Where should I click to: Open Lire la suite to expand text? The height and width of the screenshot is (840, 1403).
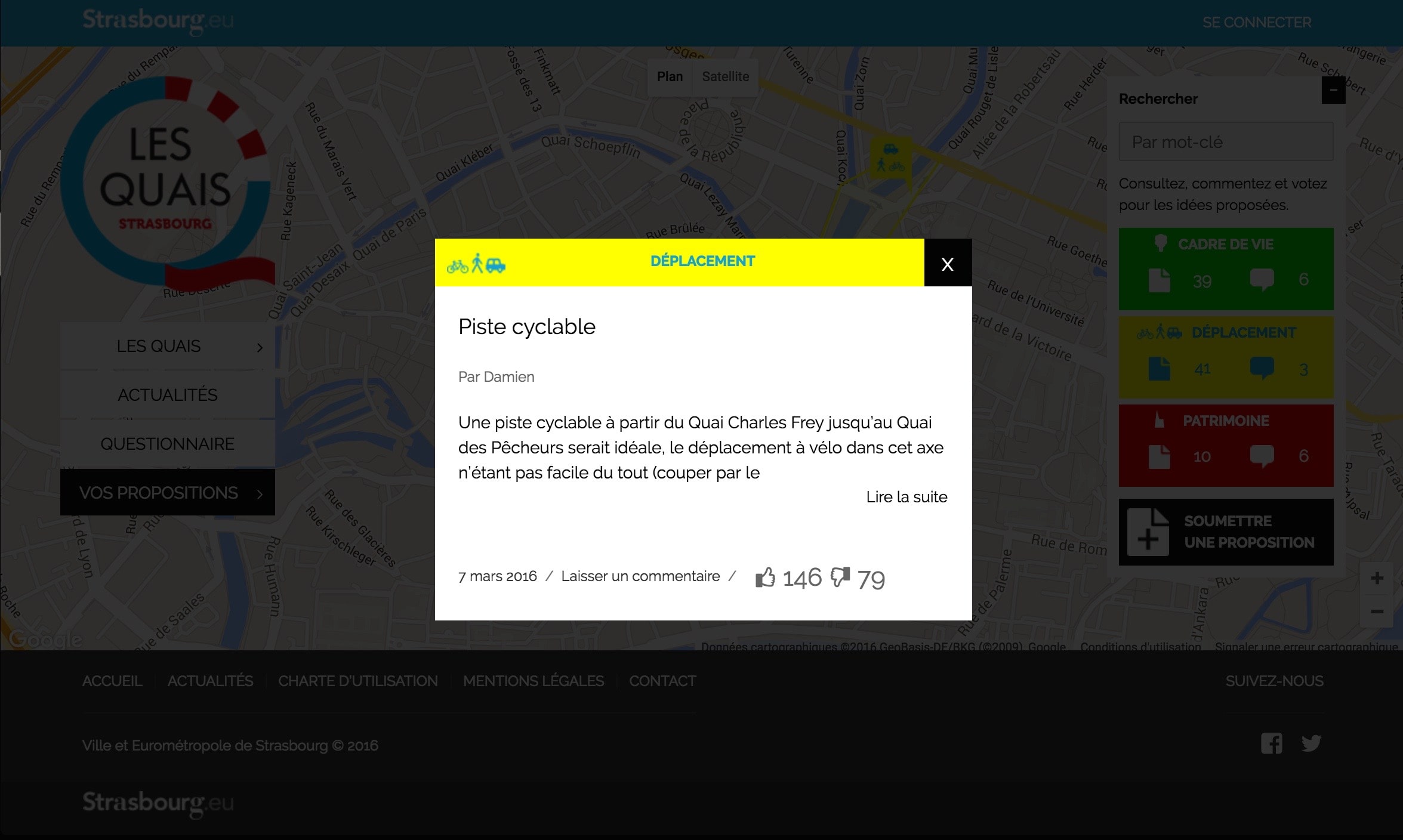pos(906,497)
